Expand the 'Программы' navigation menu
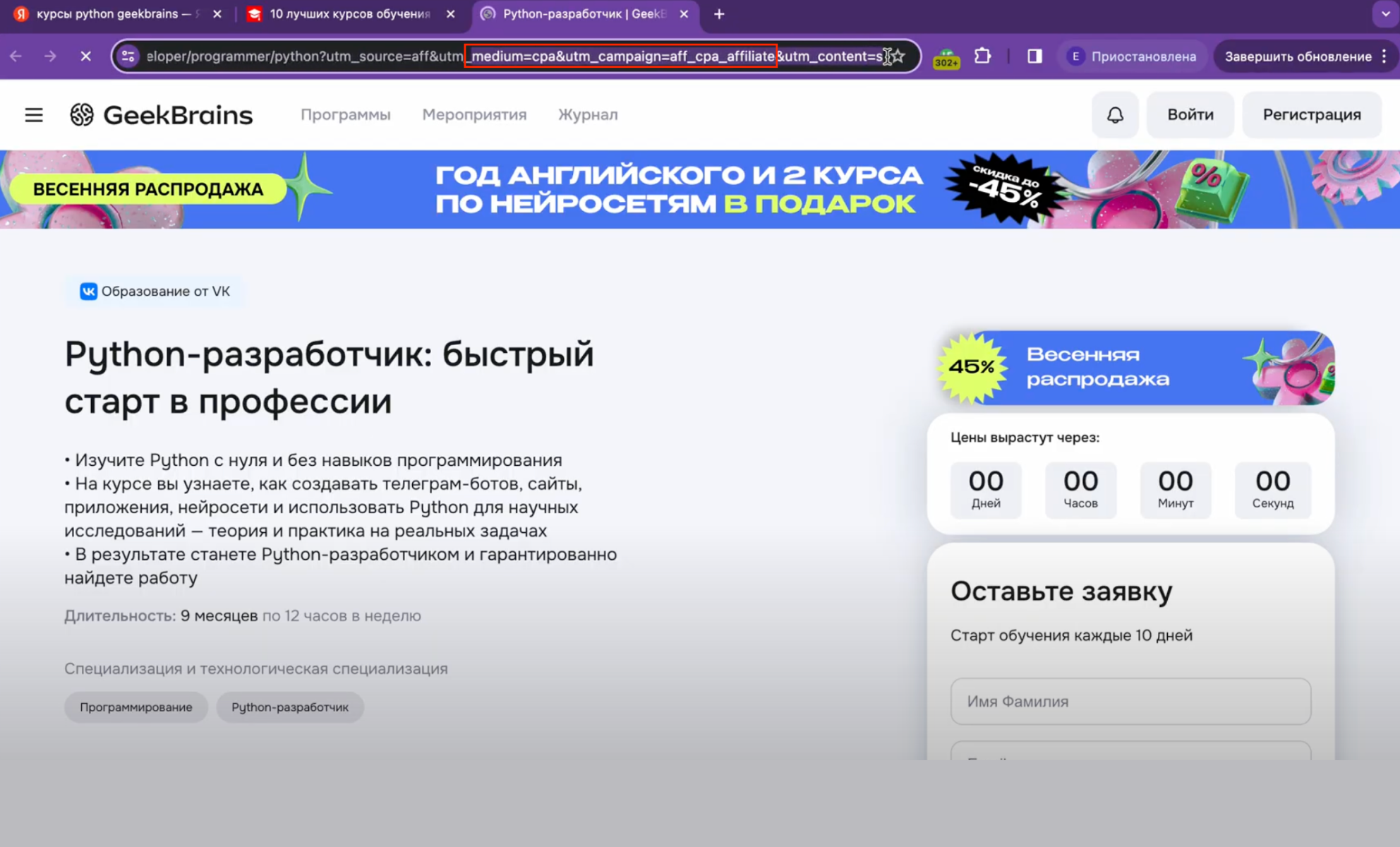1400x847 pixels. tap(346, 114)
